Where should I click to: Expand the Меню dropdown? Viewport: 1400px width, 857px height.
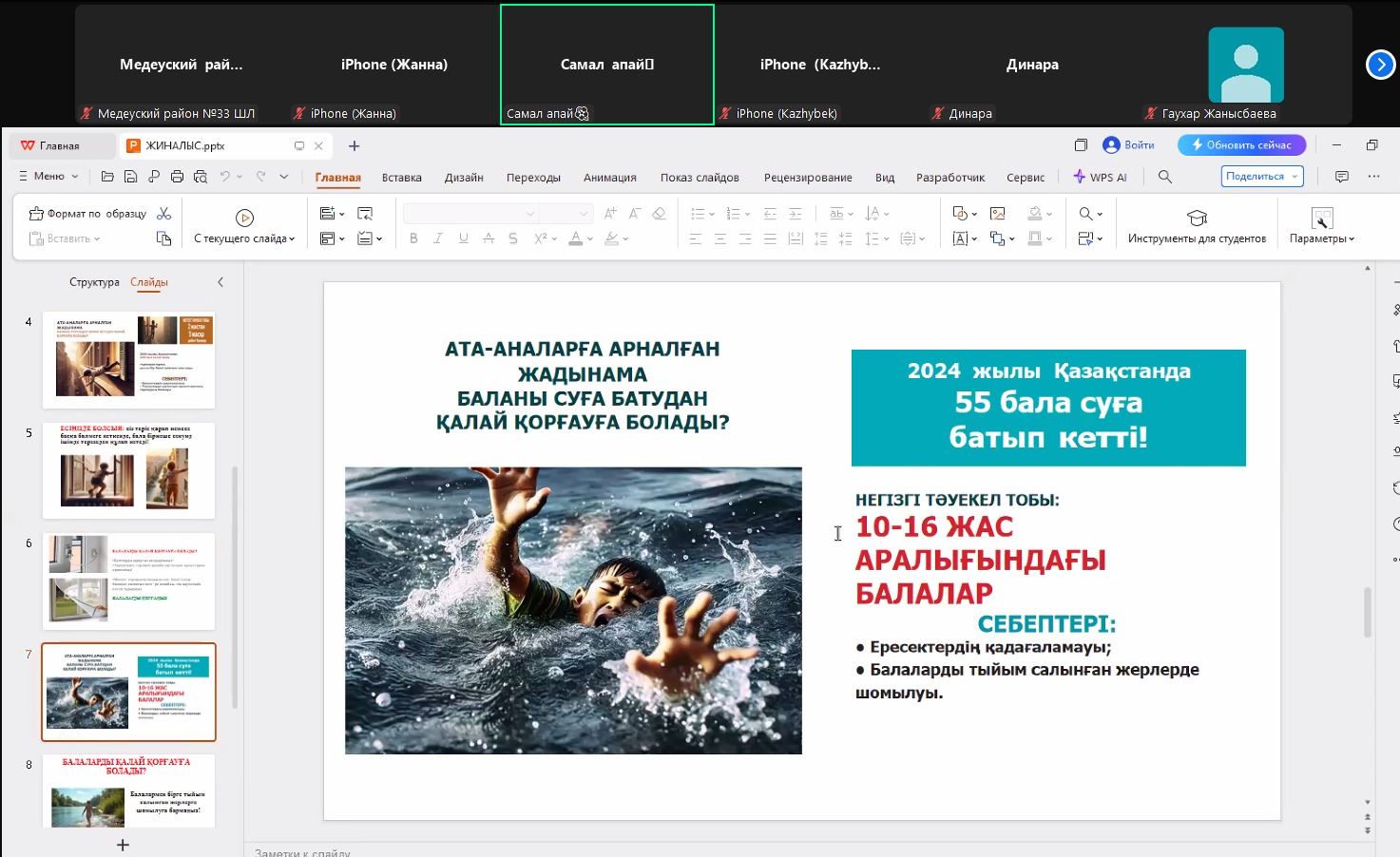[49, 177]
